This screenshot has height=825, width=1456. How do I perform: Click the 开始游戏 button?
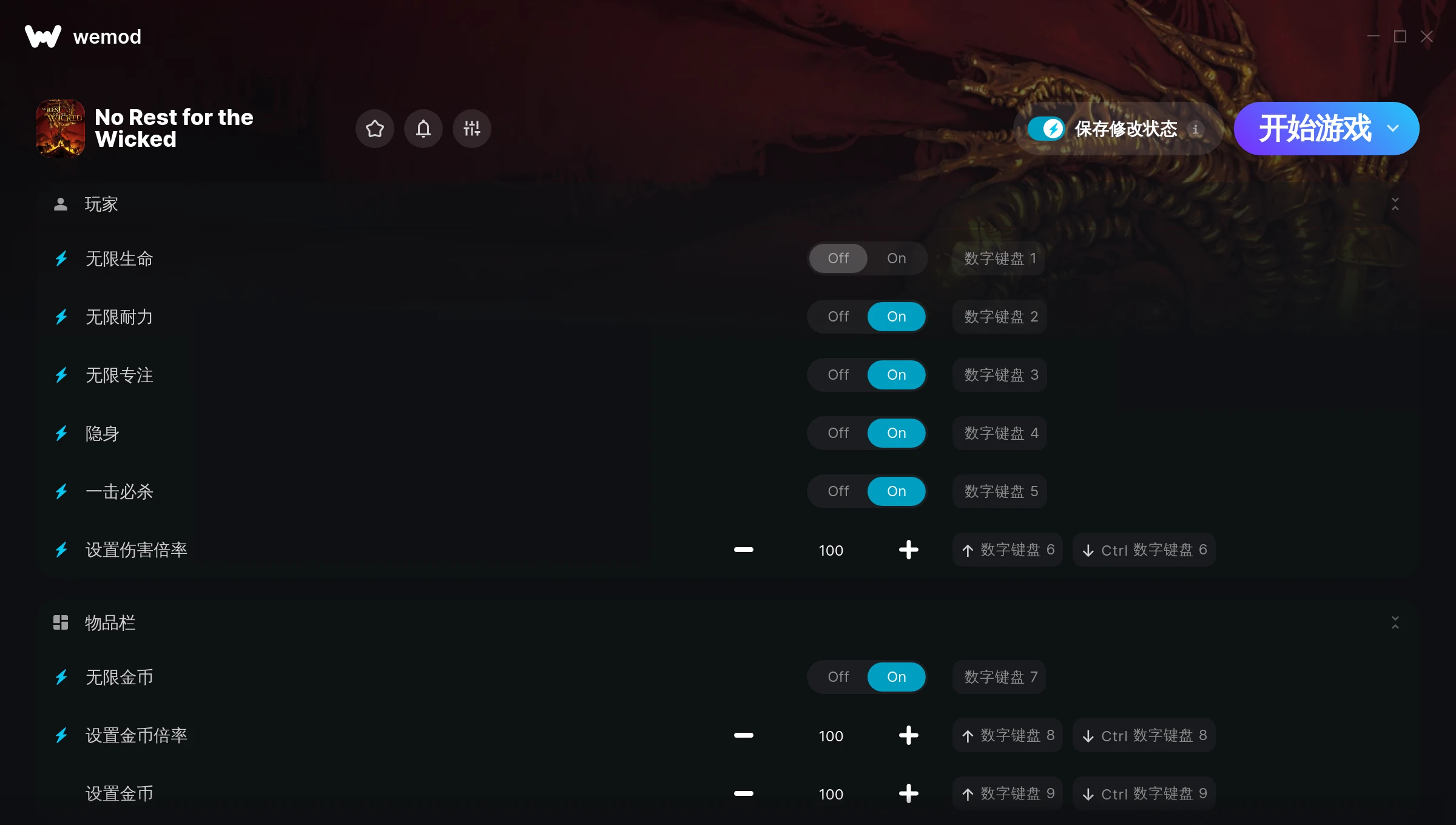click(1314, 129)
